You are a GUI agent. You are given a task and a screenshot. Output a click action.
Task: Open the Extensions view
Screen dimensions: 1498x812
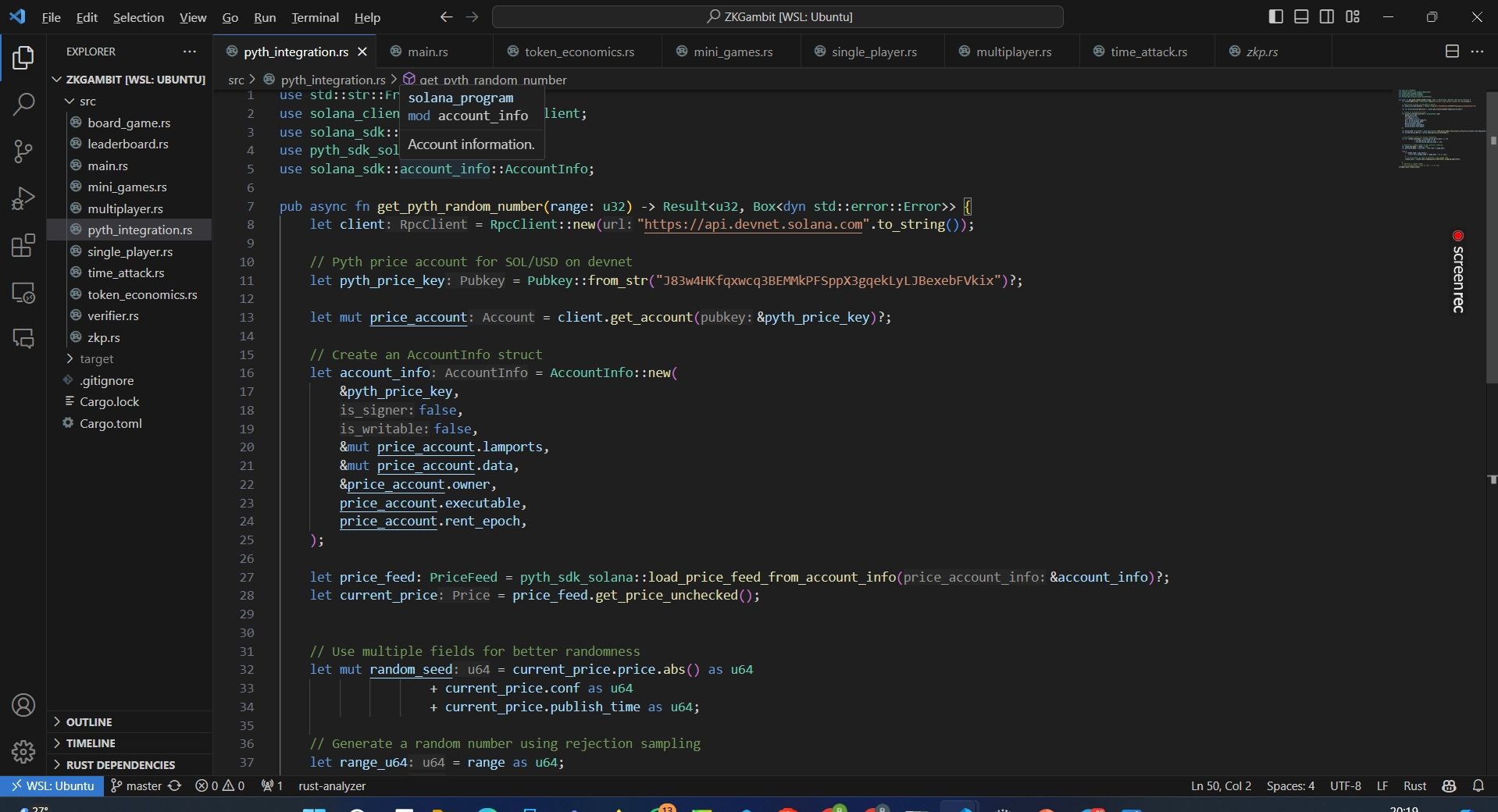23,245
